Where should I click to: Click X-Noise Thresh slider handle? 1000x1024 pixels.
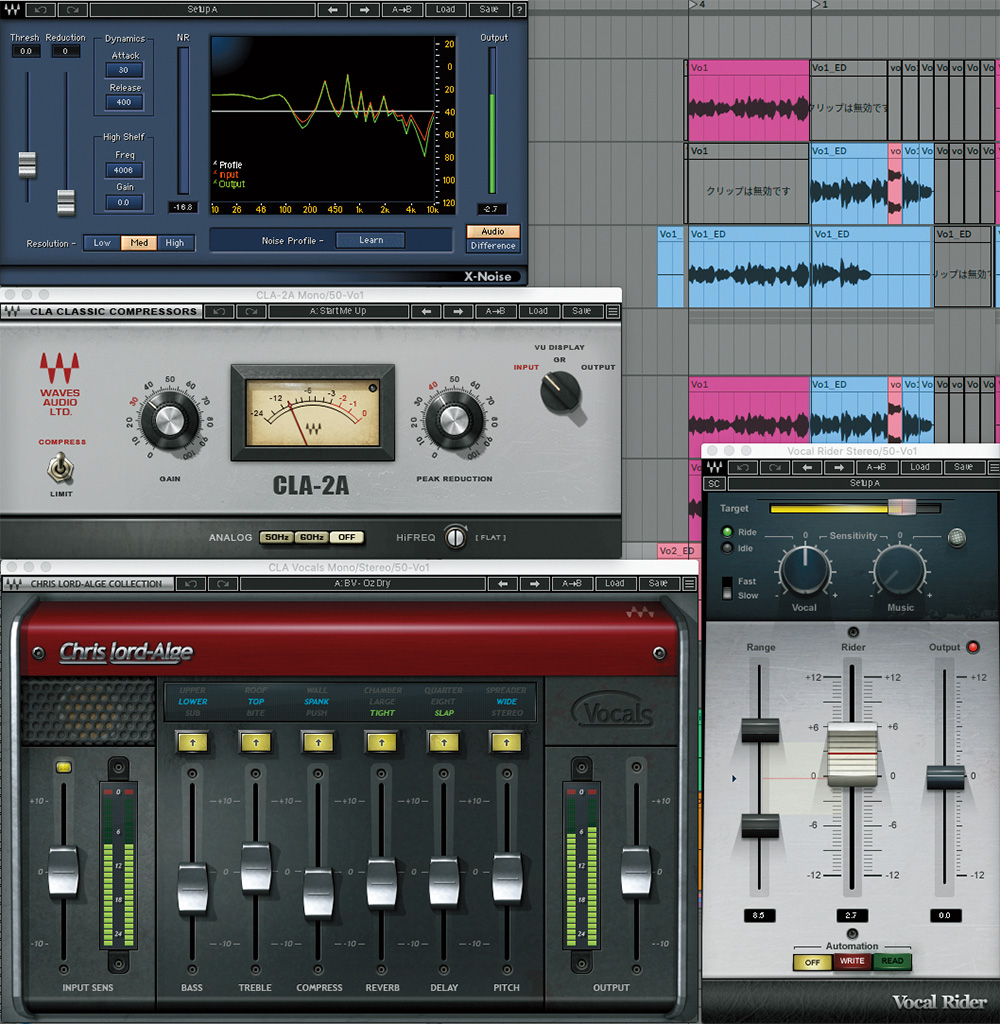pos(27,165)
